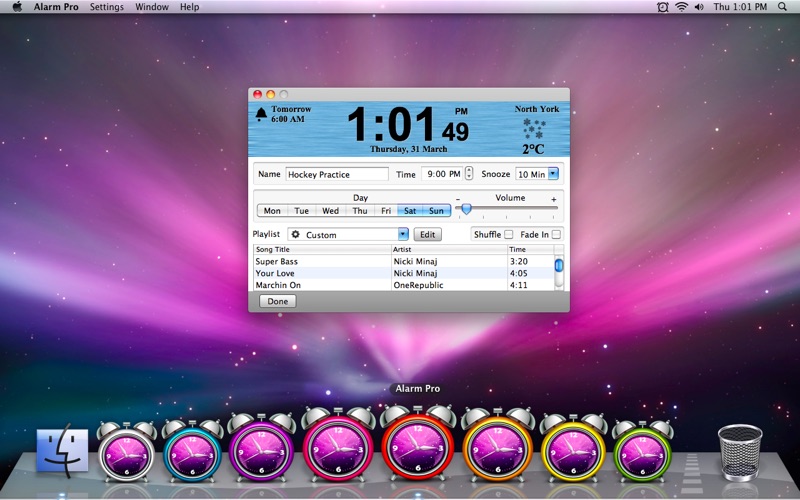Viewport: 800px width, 500px height.
Task: Click the OneRepublic artist cell
Action: point(449,285)
